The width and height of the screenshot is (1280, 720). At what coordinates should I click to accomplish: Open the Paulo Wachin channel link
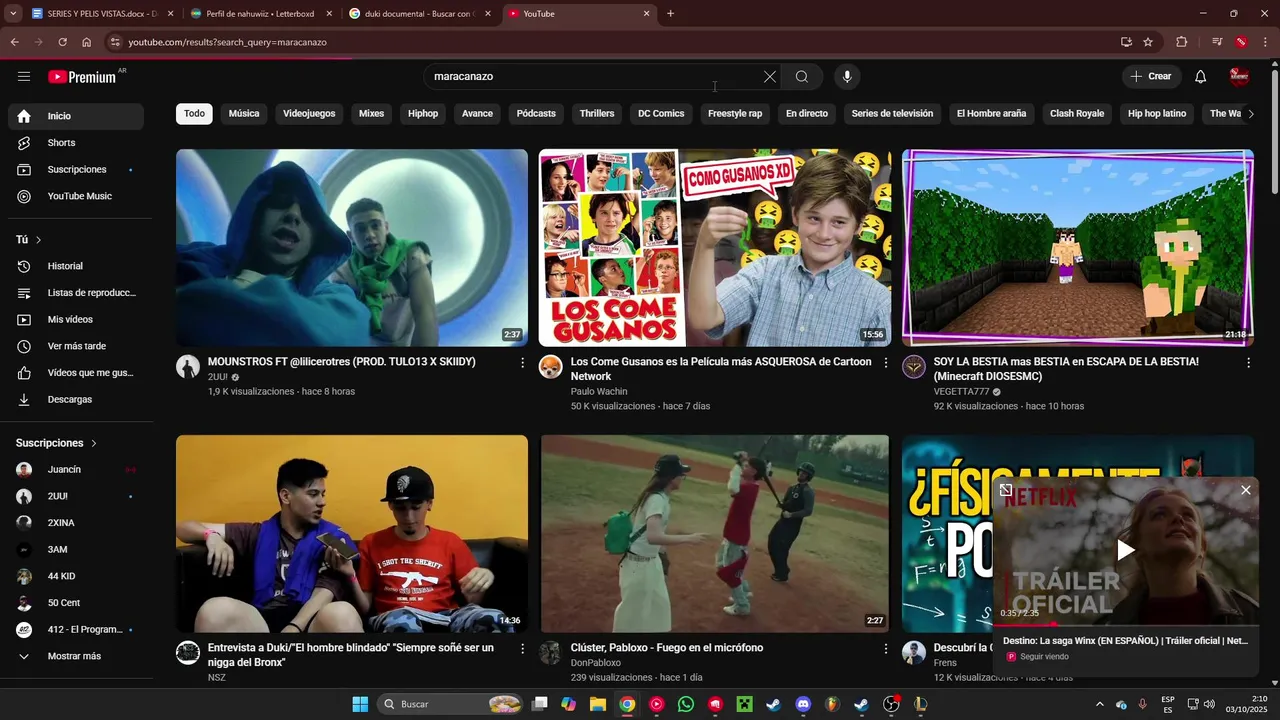599,392
